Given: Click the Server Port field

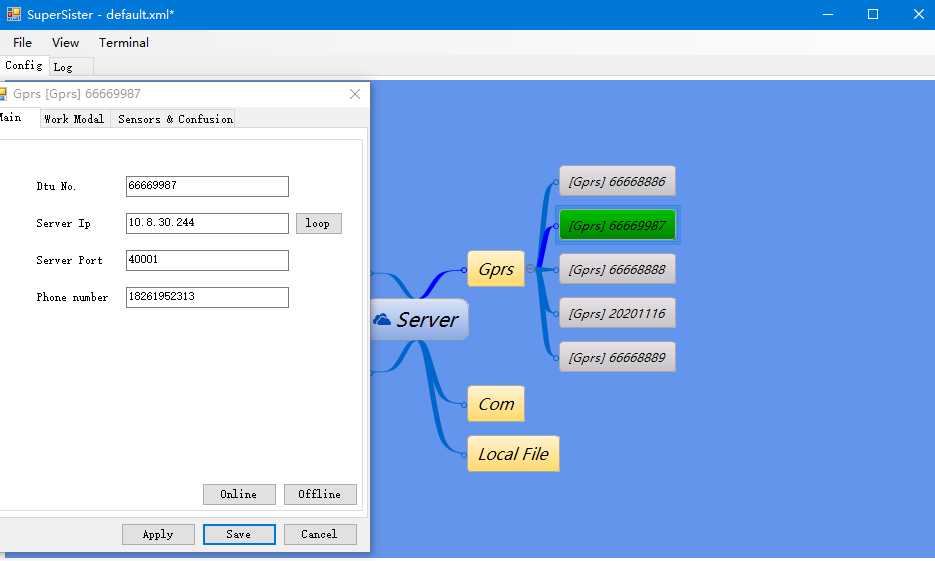Looking at the screenshot, I should pos(207,260).
